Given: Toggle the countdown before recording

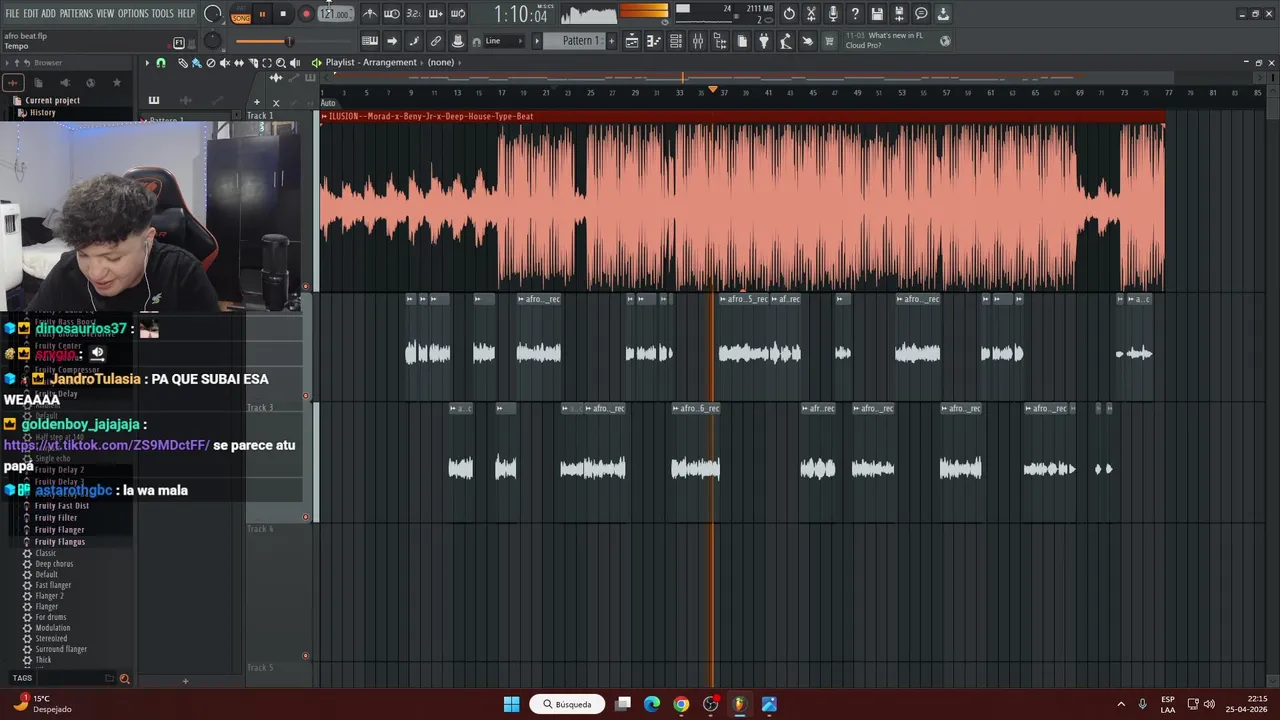Looking at the screenshot, I should (413, 14).
